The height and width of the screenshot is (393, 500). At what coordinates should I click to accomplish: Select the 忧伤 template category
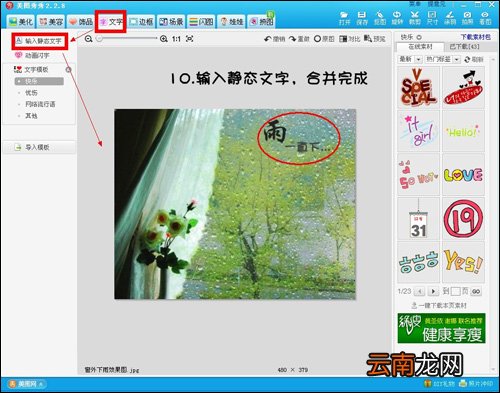31,93
